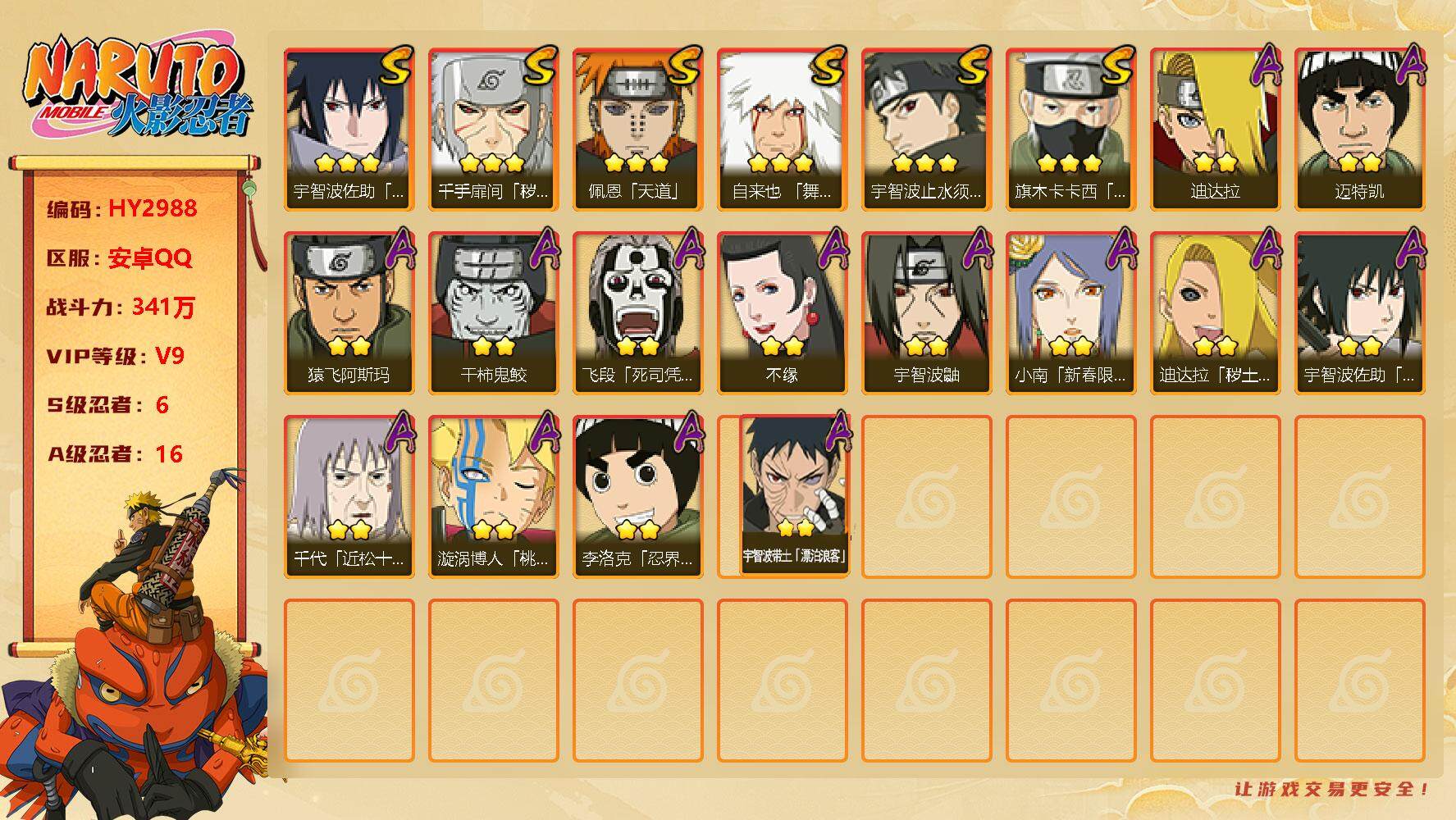Click the A rank badge on 迈特凯 card

point(1408,64)
